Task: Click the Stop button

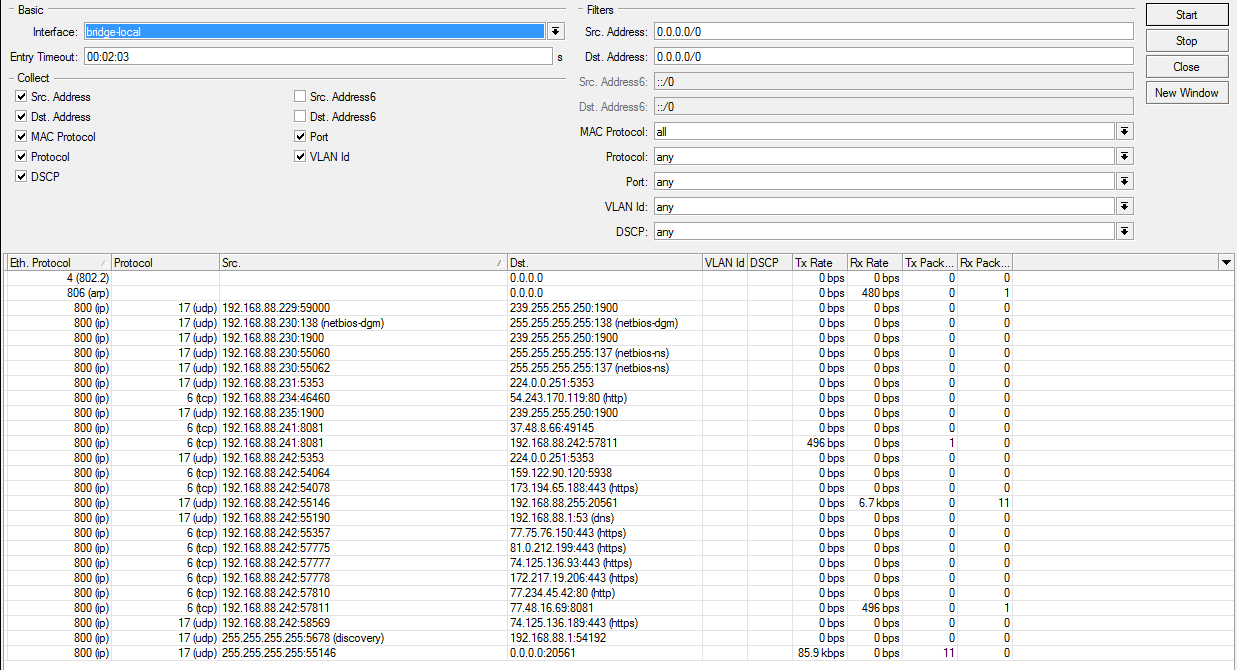Action: click(1186, 41)
